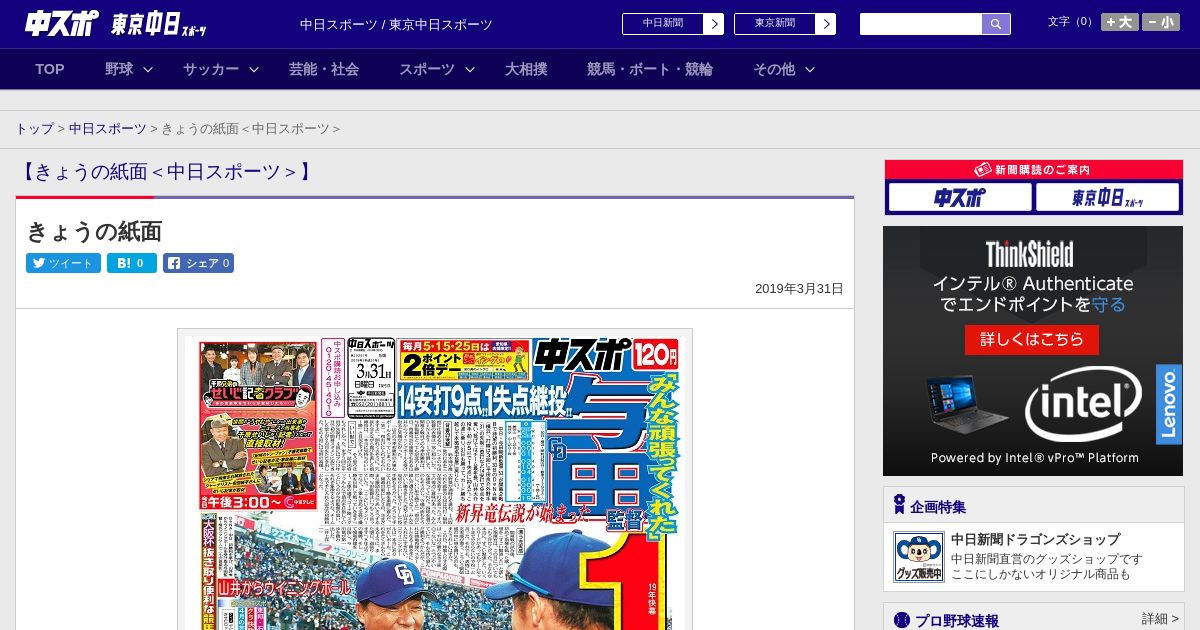Open the サッカー navigation menu
The image size is (1200, 630).
point(211,69)
